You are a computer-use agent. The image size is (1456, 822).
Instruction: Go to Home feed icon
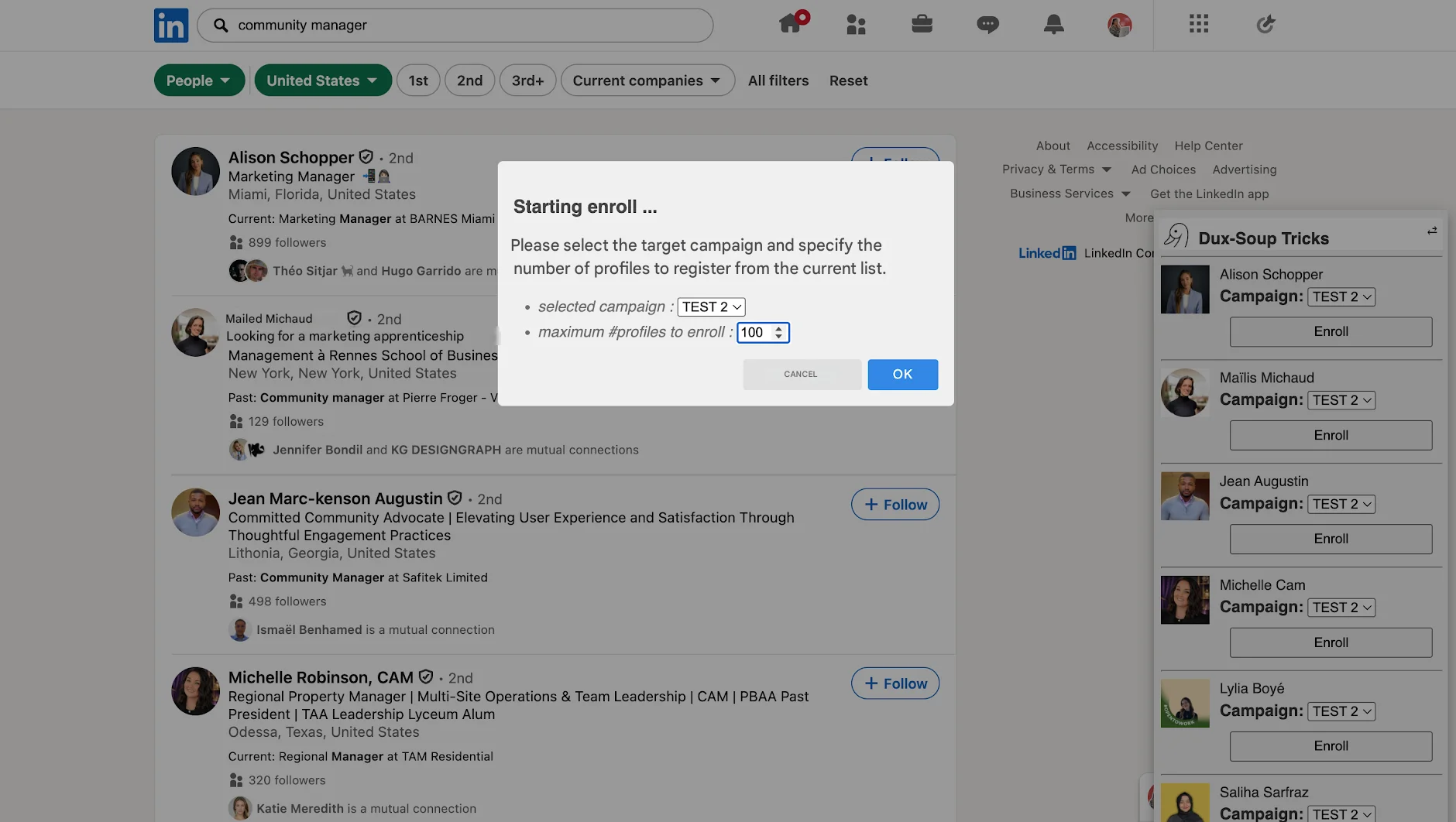791,23
